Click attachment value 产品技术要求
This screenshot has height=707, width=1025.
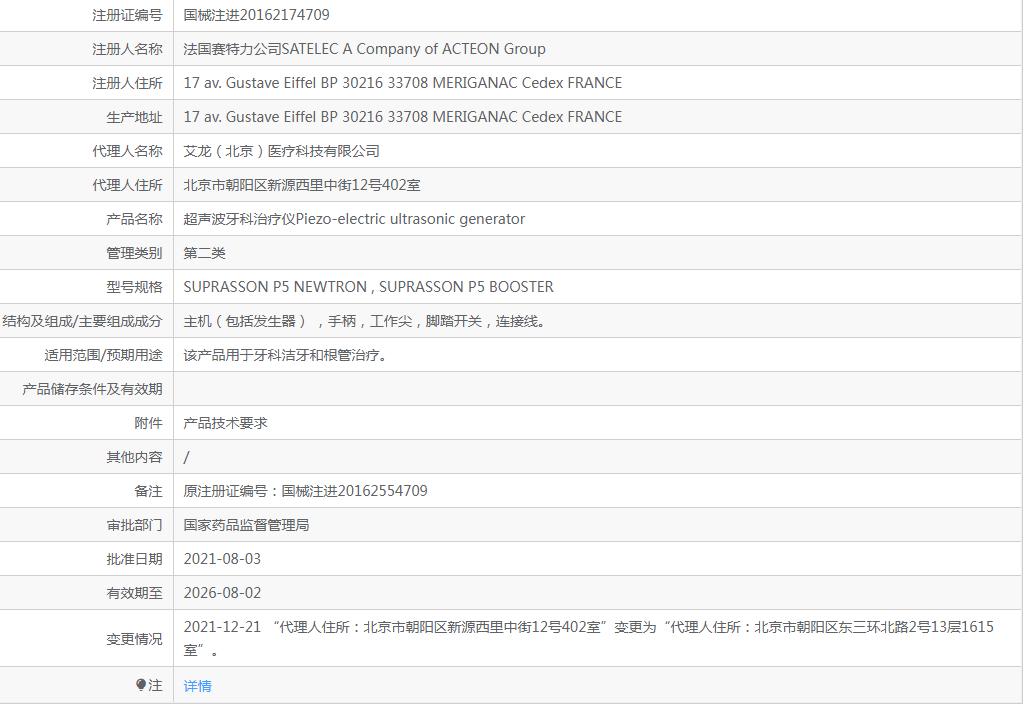coord(226,423)
